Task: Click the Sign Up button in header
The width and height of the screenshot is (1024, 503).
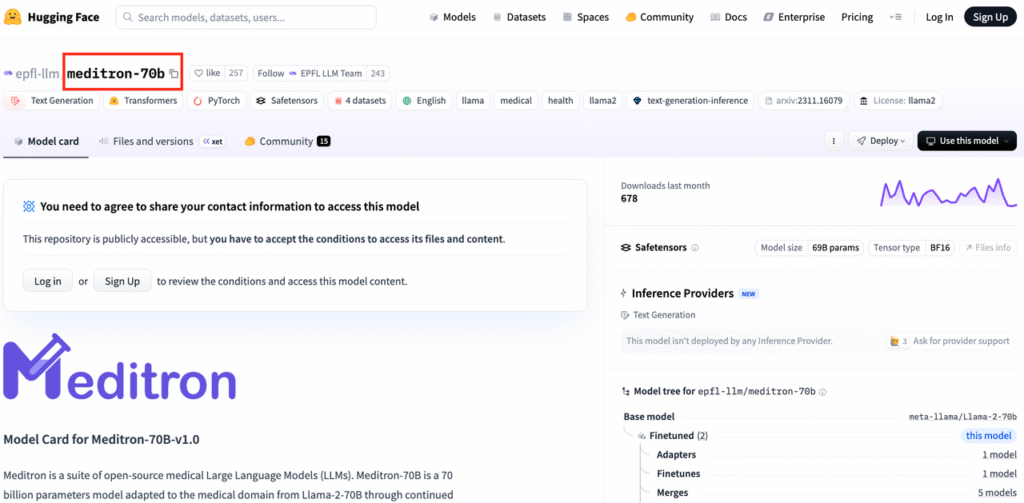Action: point(990,17)
